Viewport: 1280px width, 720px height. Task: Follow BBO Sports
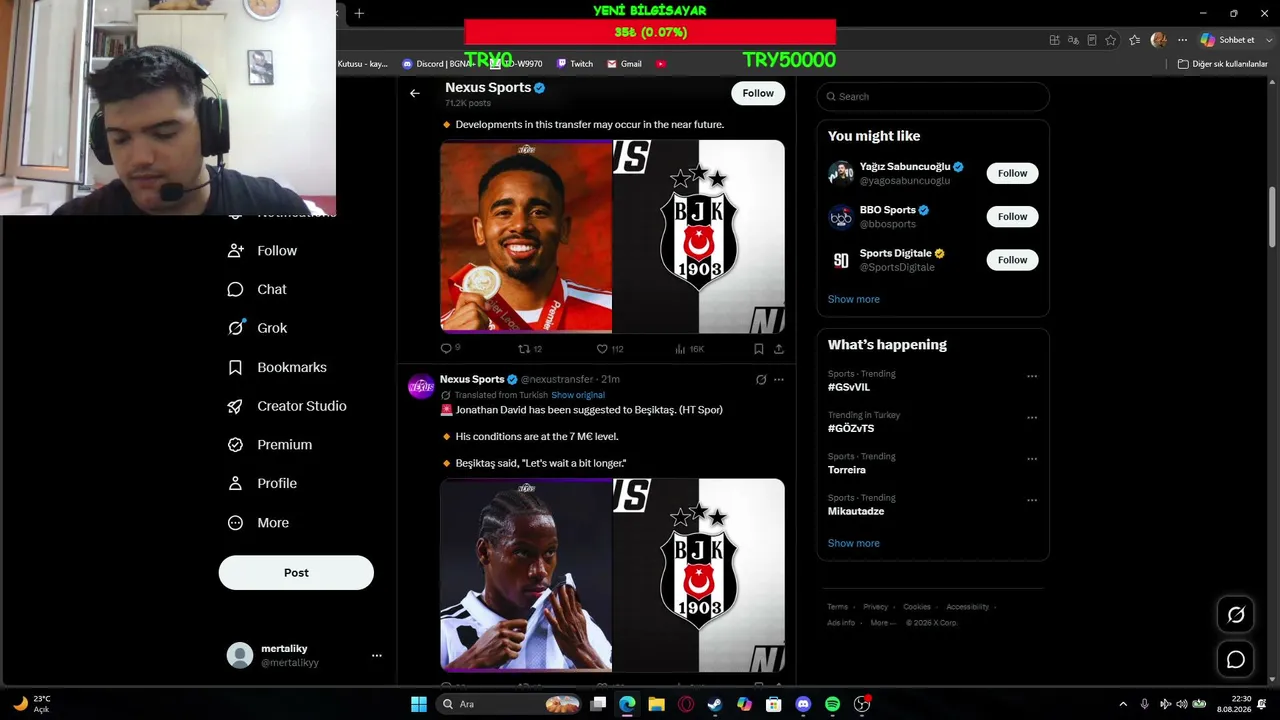[x=1012, y=216]
